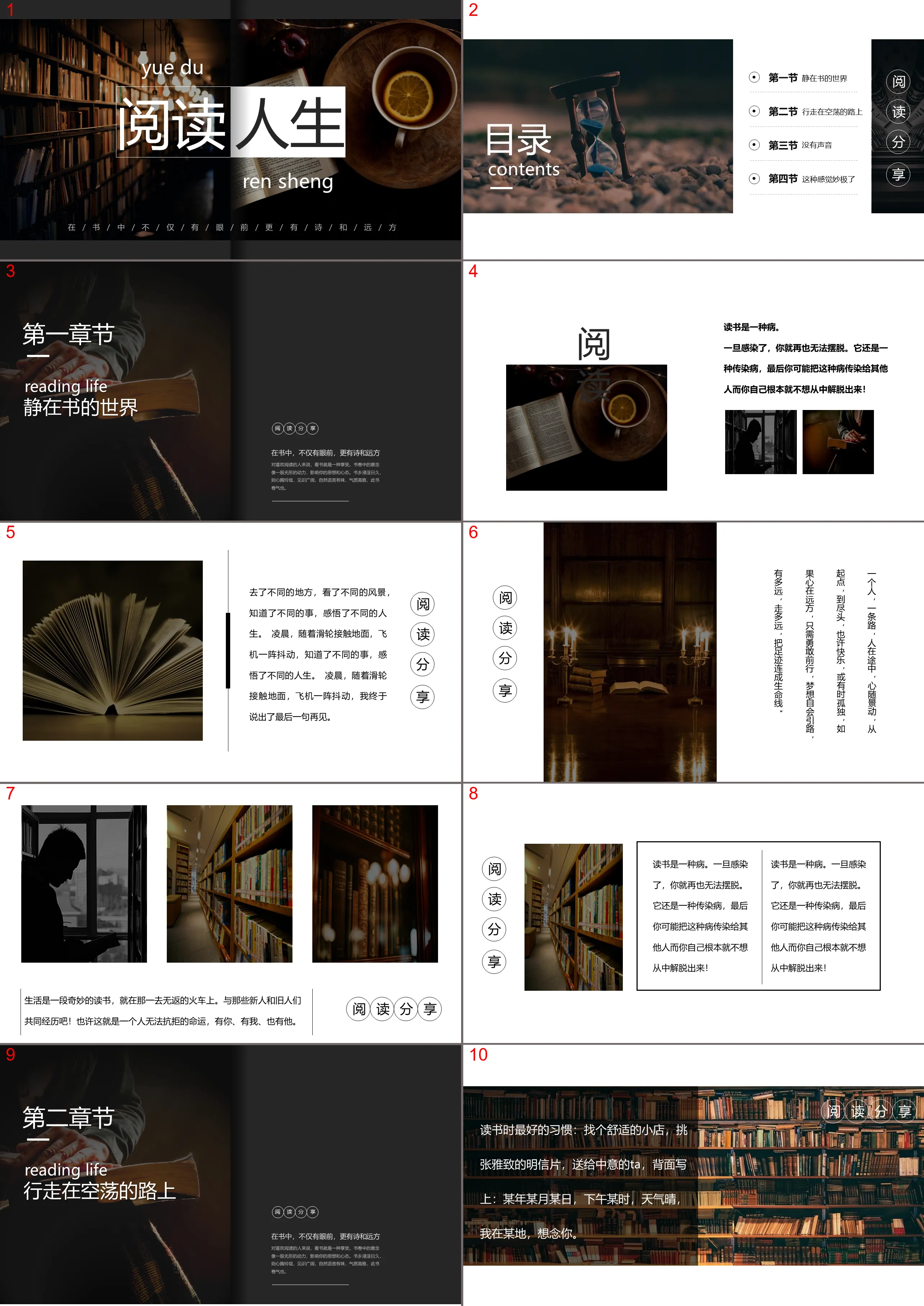
Task: Click the library aisle photo on slide 7
Action: pos(229,884)
